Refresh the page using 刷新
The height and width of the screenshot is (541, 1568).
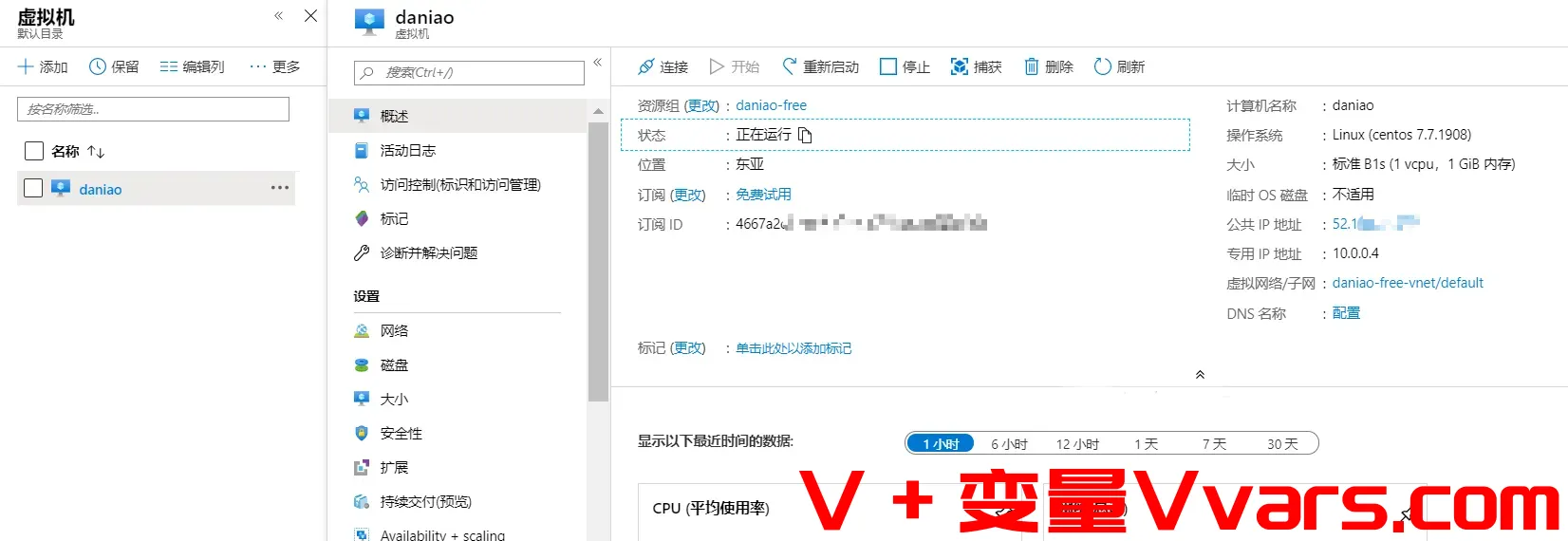click(x=1119, y=66)
